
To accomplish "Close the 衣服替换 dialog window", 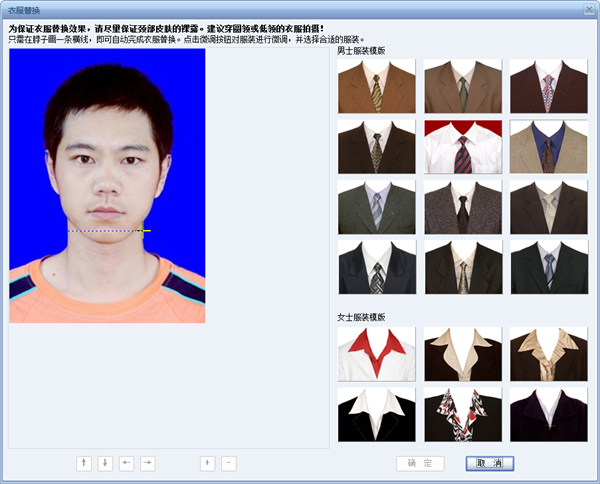I will (586, 8).
